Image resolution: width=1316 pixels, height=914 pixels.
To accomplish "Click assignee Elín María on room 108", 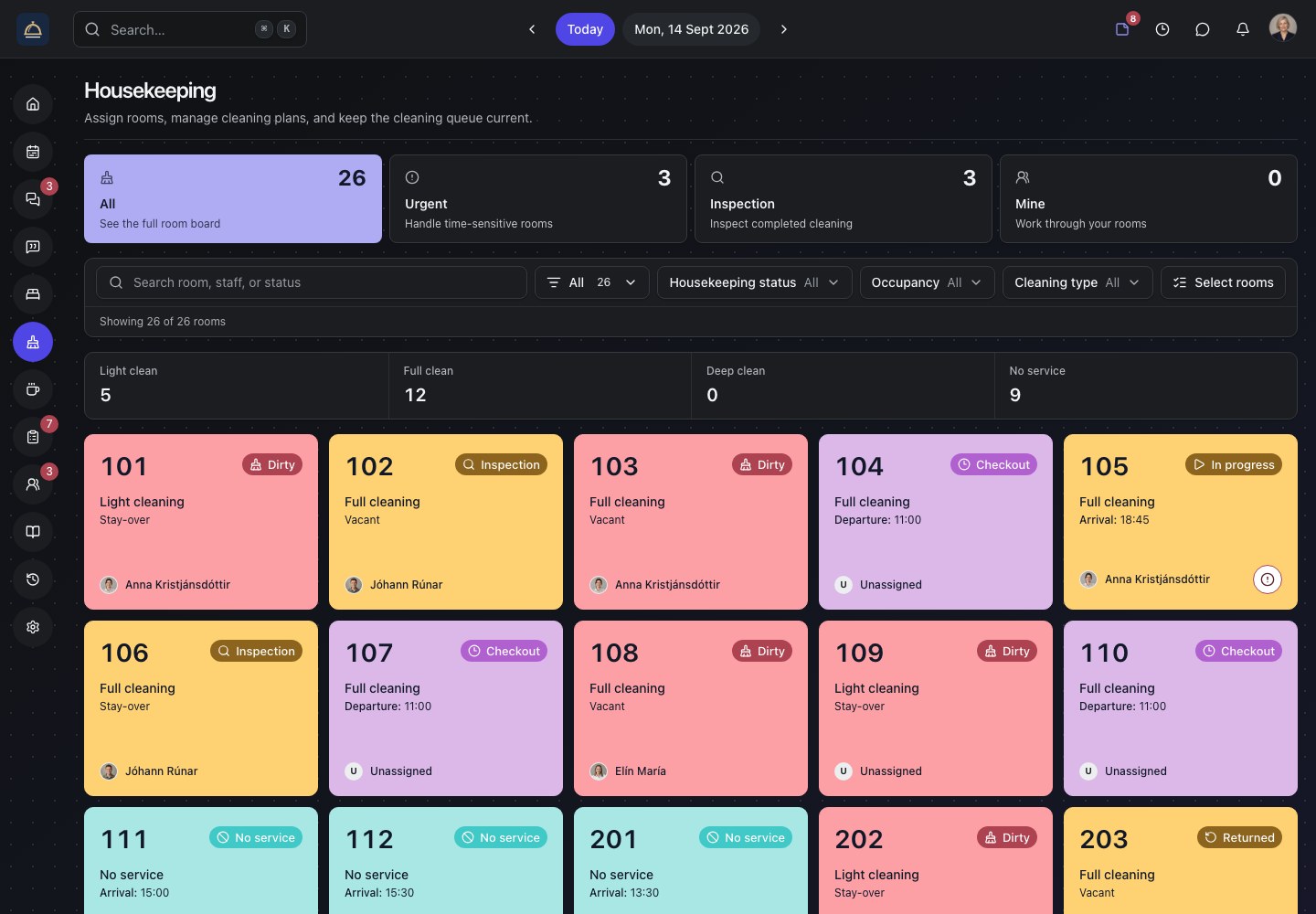I will tap(629, 771).
